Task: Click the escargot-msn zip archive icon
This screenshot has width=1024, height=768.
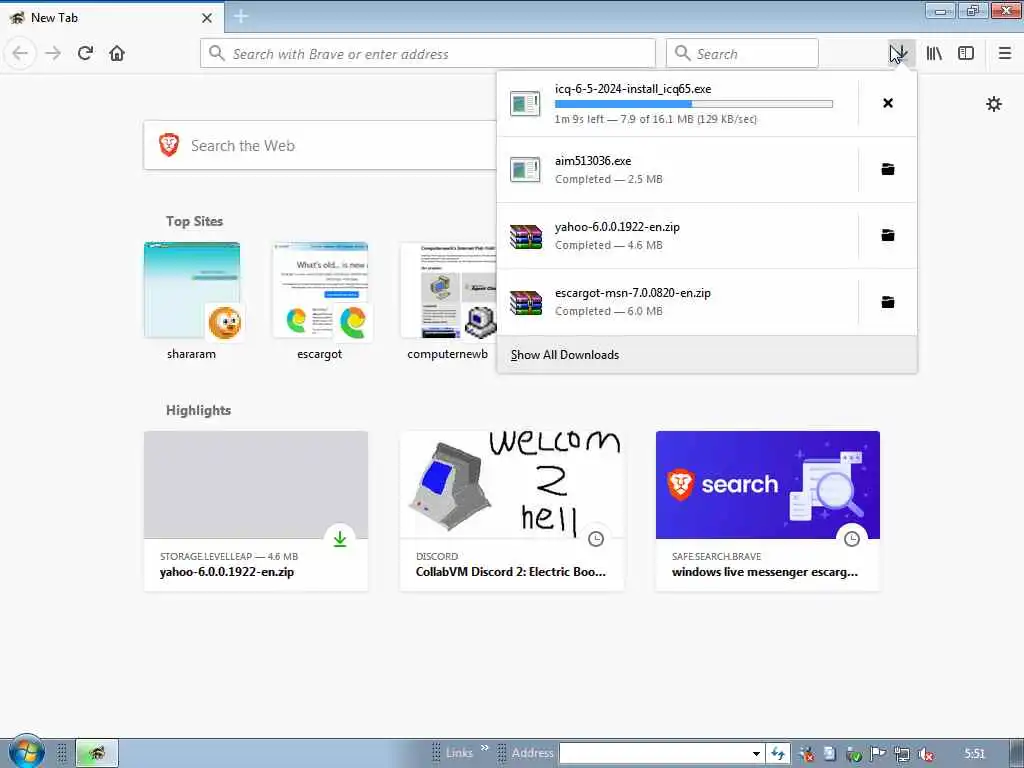Action: 526,302
